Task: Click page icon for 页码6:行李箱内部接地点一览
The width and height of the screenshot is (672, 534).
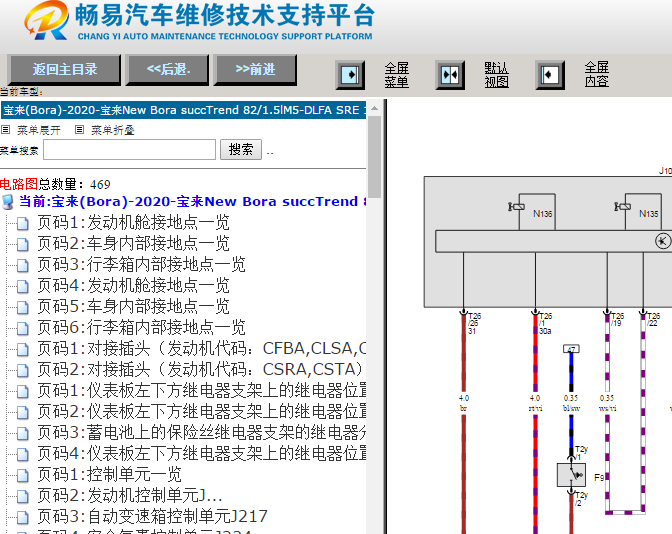Action: (x=23, y=328)
